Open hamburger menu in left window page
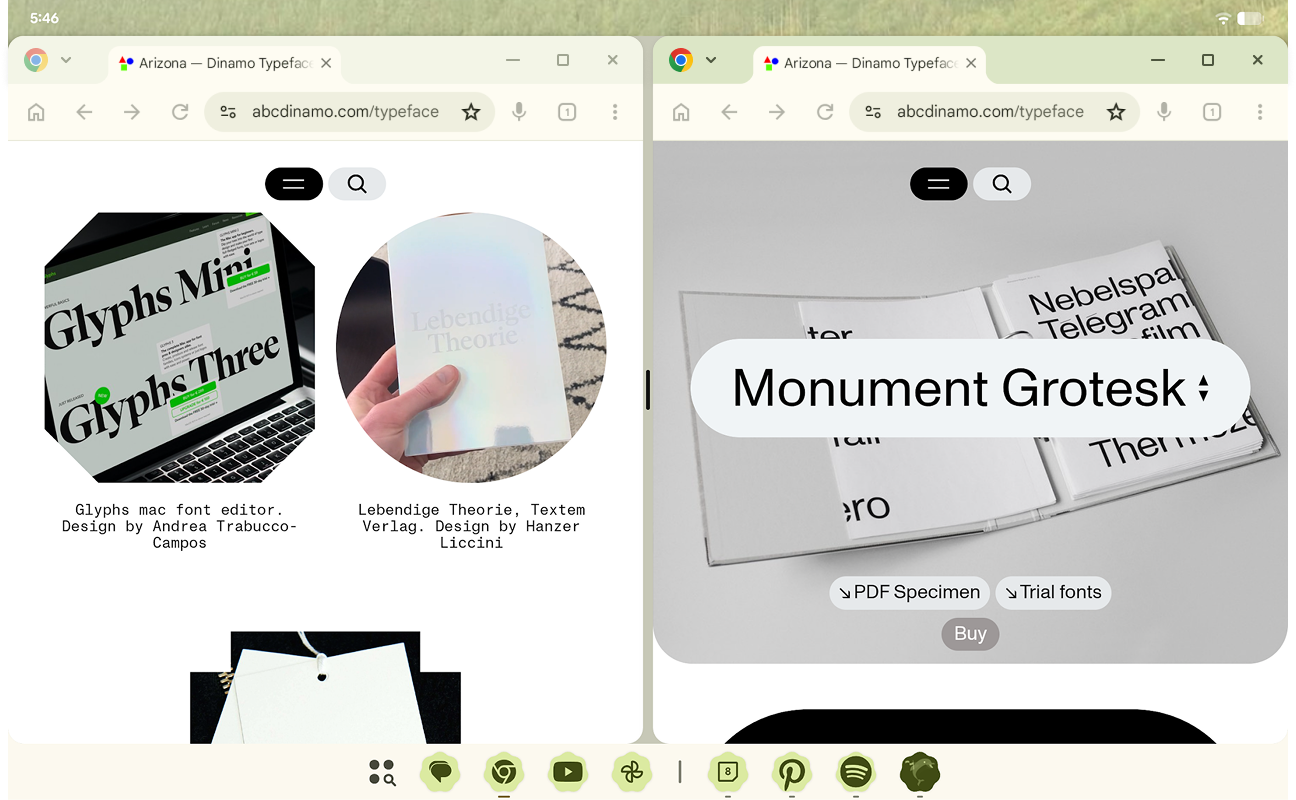 (x=293, y=184)
